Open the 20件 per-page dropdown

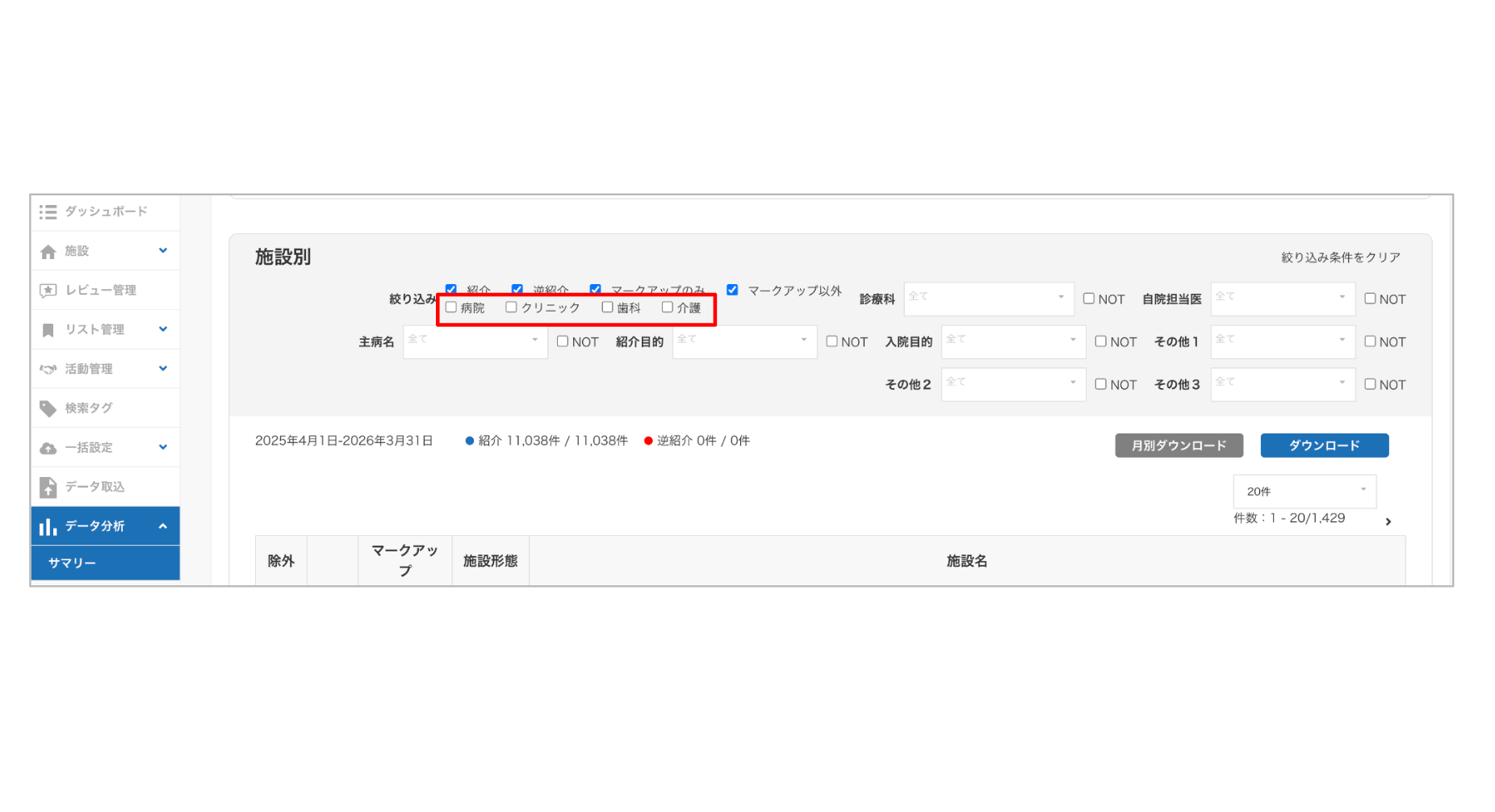(1304, 491)
